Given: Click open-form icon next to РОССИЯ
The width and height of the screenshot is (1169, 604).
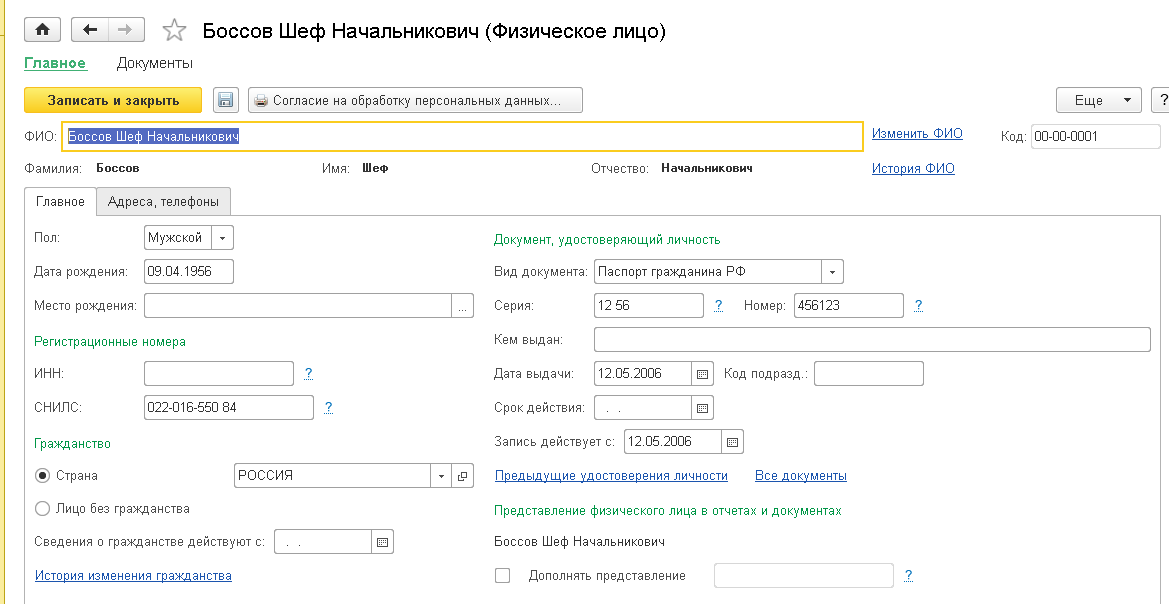Looking at the screenshot, I should [x=462, y=476].
